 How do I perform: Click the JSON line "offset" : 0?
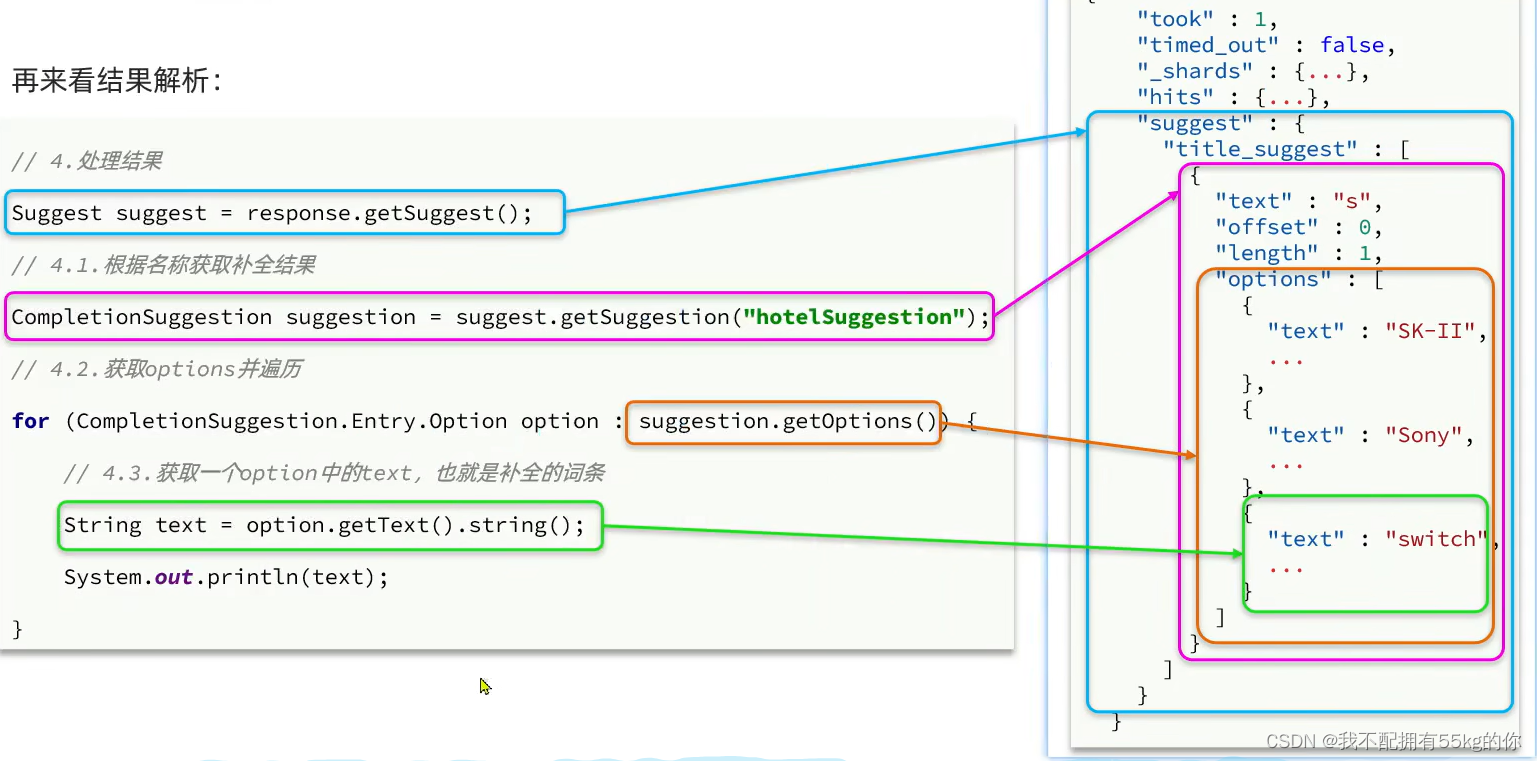pyautogui.click(x=1299, y=227)
